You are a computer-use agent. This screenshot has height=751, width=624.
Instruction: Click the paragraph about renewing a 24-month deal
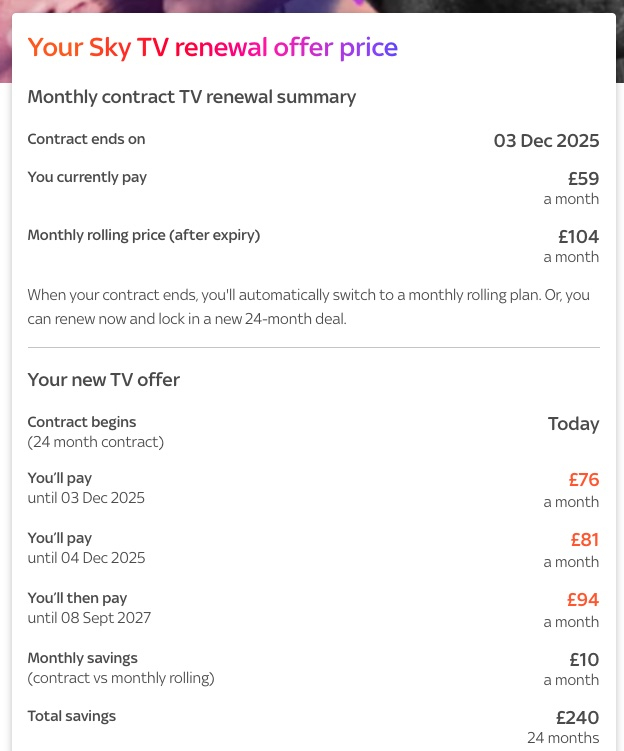click(x=308, y=307)
